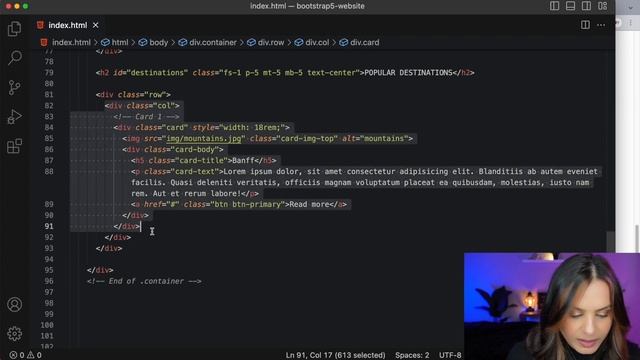Open the Accounts menu icon
This screenshot has height=360, width=640.
click(15, 304)
